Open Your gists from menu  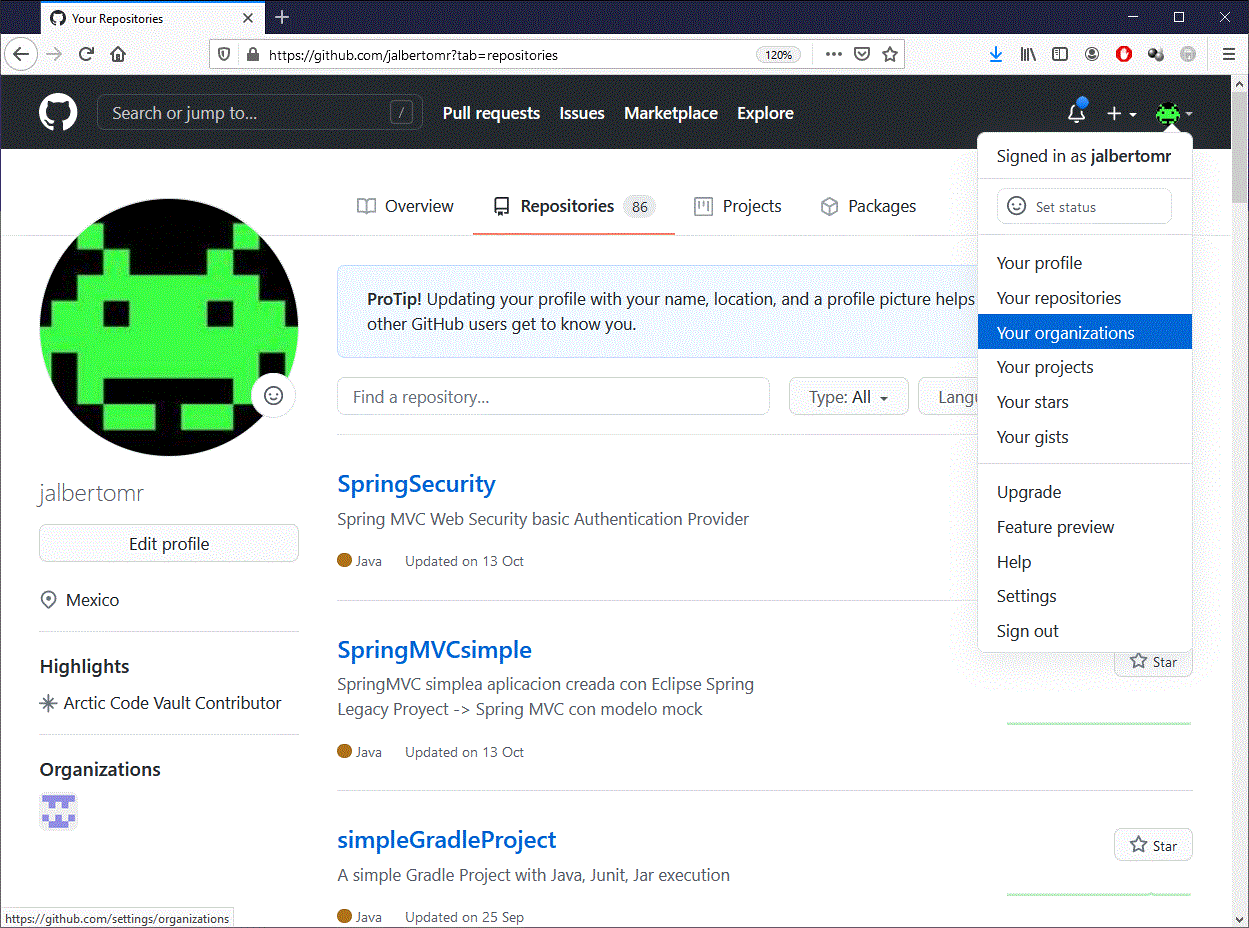[x=1085, y=437]
